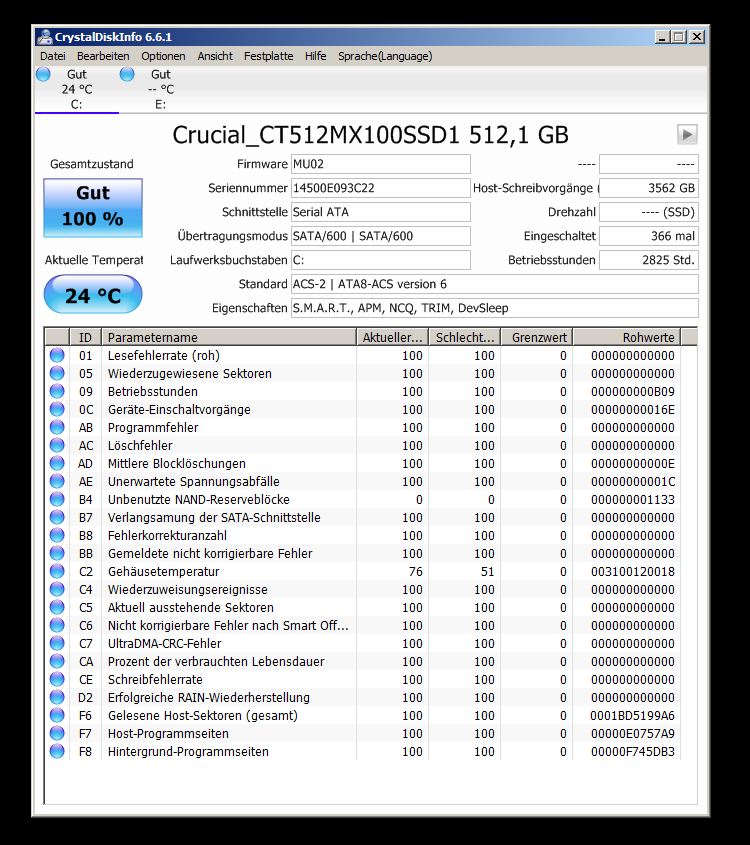
Task: Click the Rohwerte column header
Action: coord(626,337)
